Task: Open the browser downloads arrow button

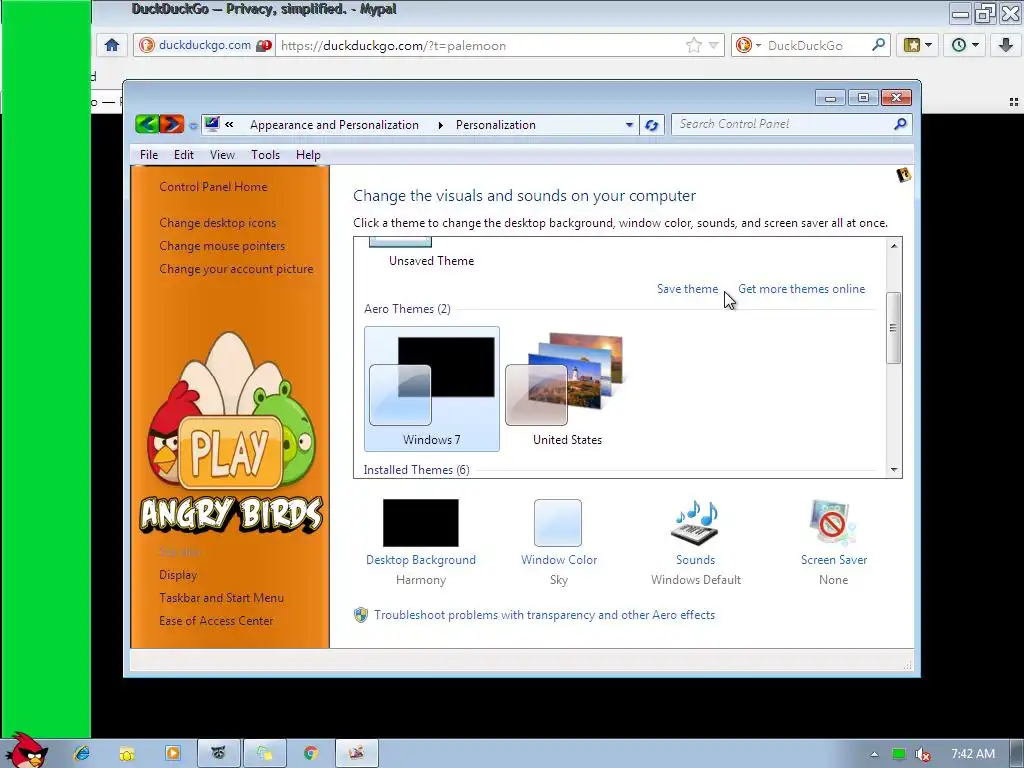Action: (1005, 45)
